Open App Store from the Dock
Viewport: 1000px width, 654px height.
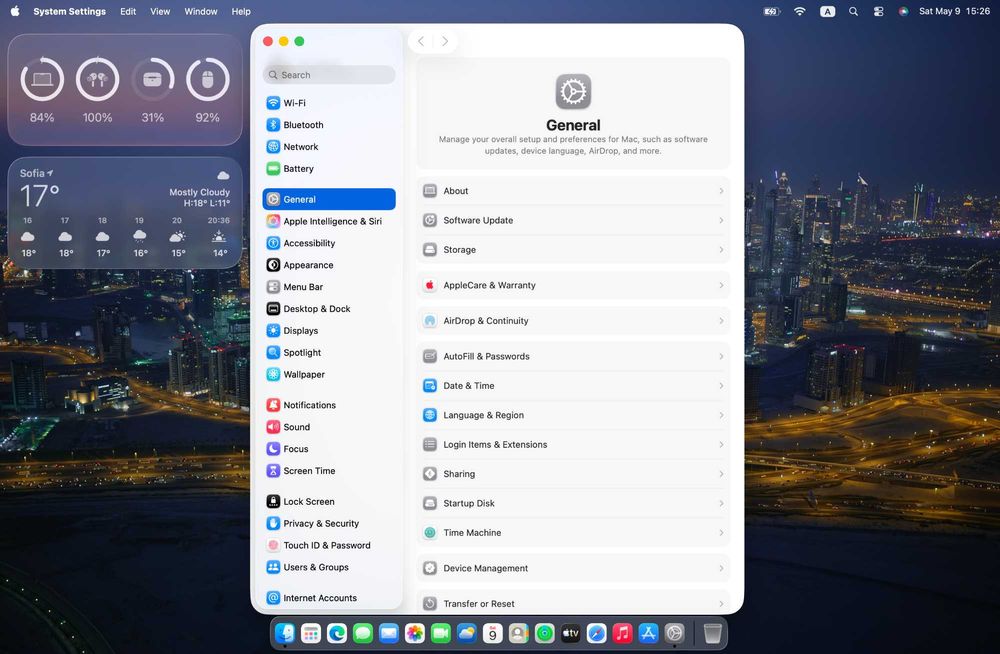pos(649,633)
